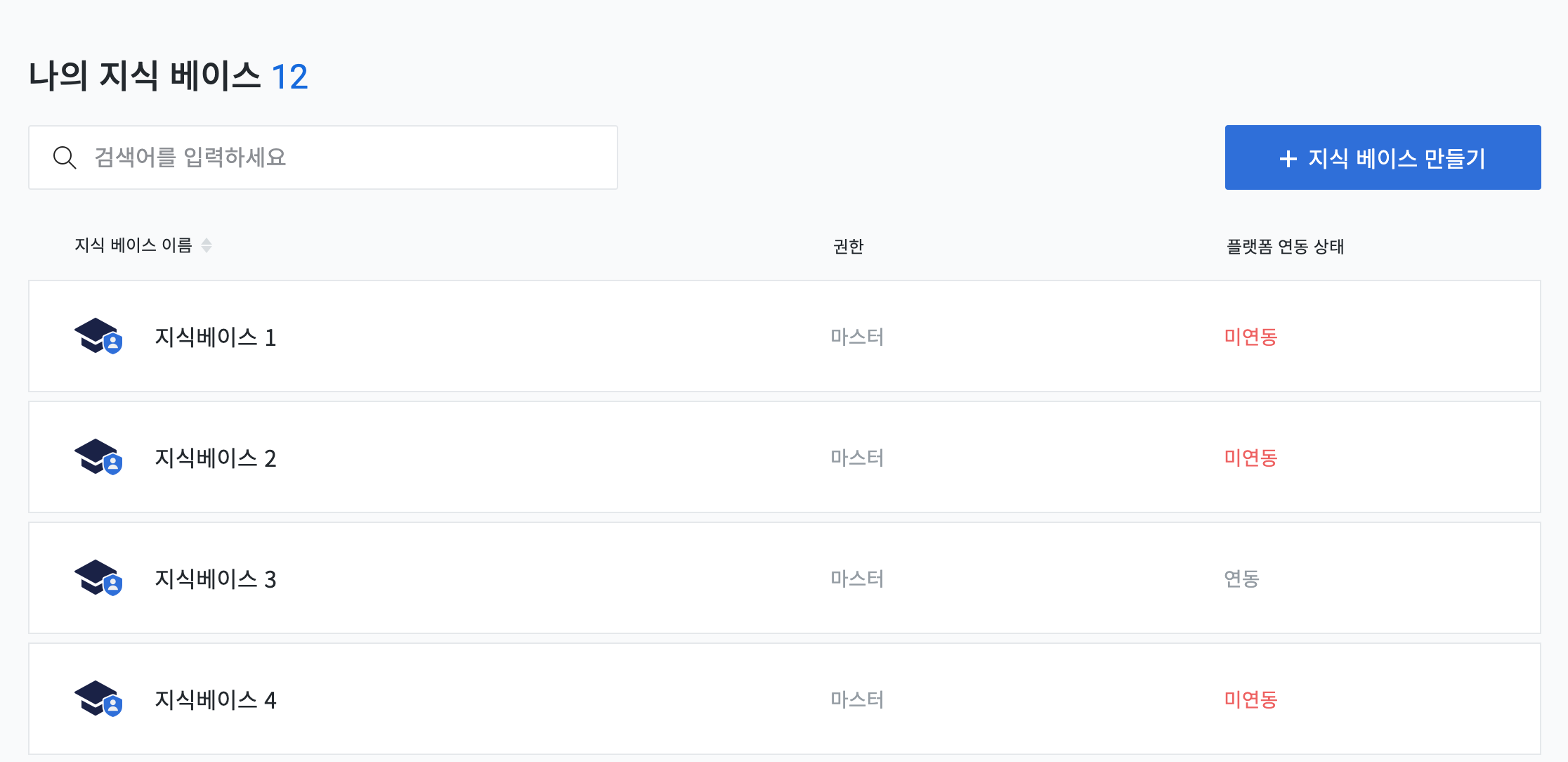Screen dimensions: 1568x762
Task: Click the graduation cap icon for 지식베이스 1
Action: [x=98, y=336]
